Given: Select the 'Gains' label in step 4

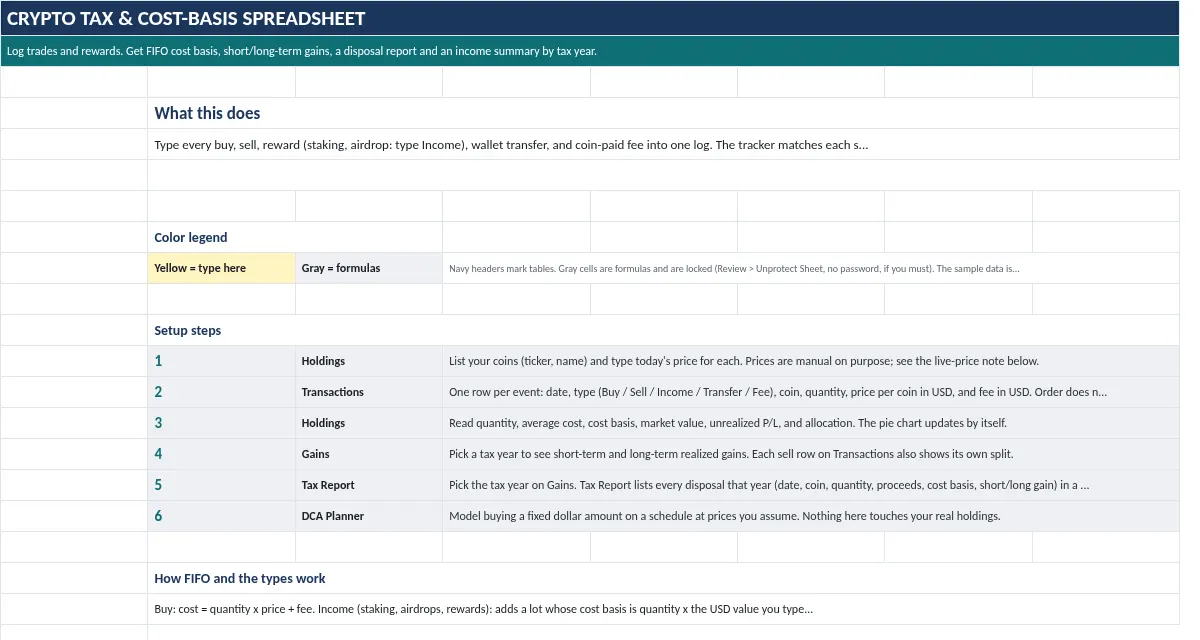Looking at the screenshot, I should (x=369, y=454).
